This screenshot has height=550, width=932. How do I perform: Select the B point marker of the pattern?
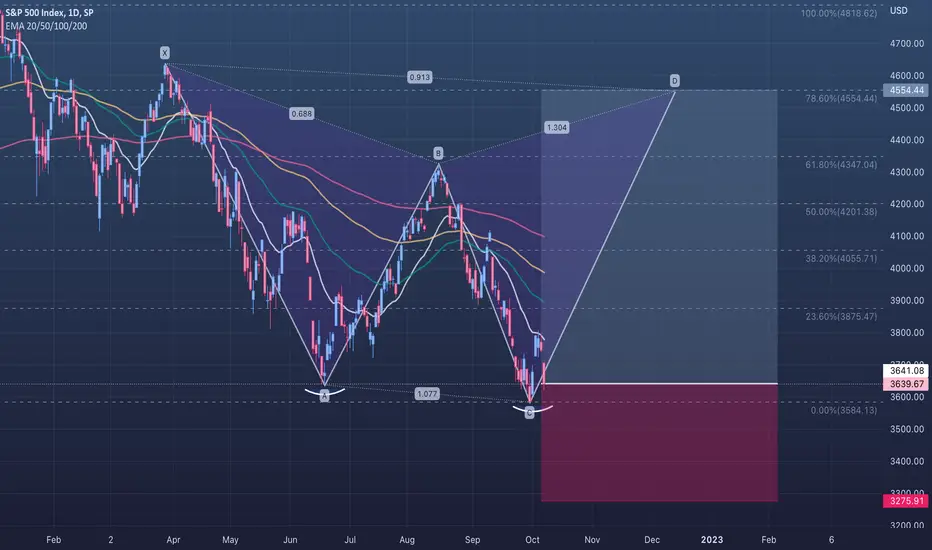[x=438, y=153]
